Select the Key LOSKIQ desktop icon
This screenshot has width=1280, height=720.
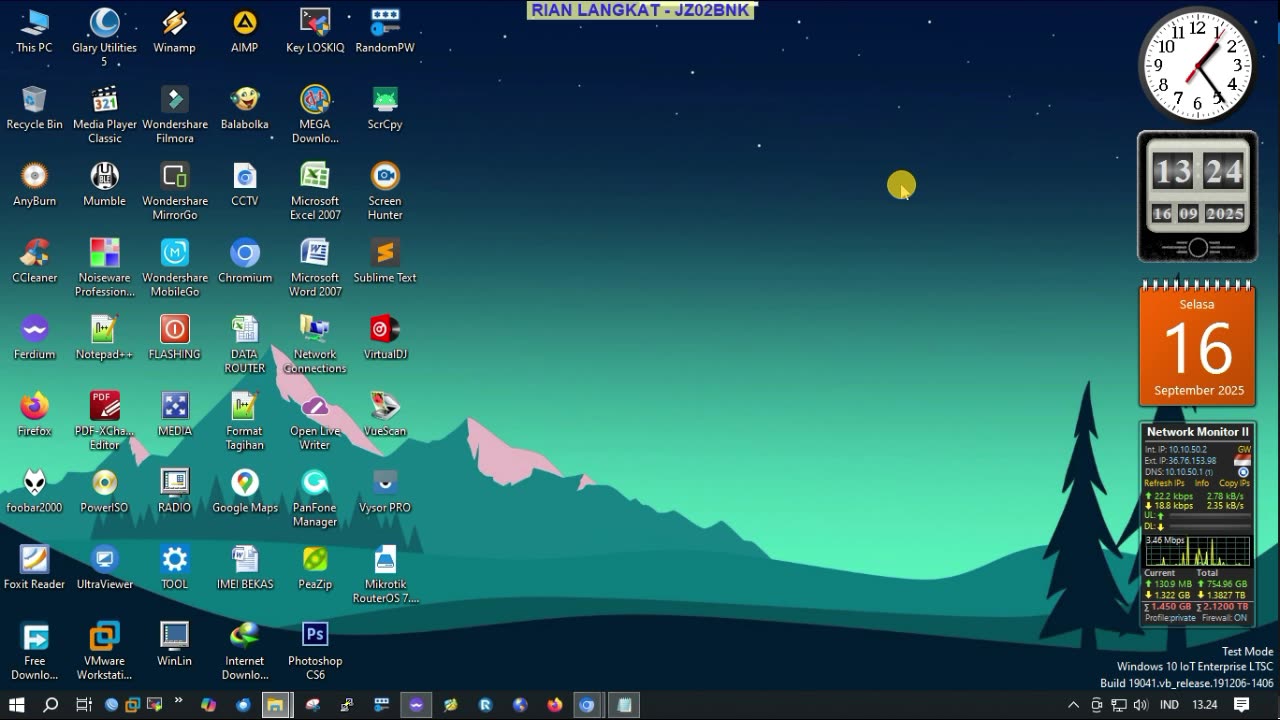(315, 30)
